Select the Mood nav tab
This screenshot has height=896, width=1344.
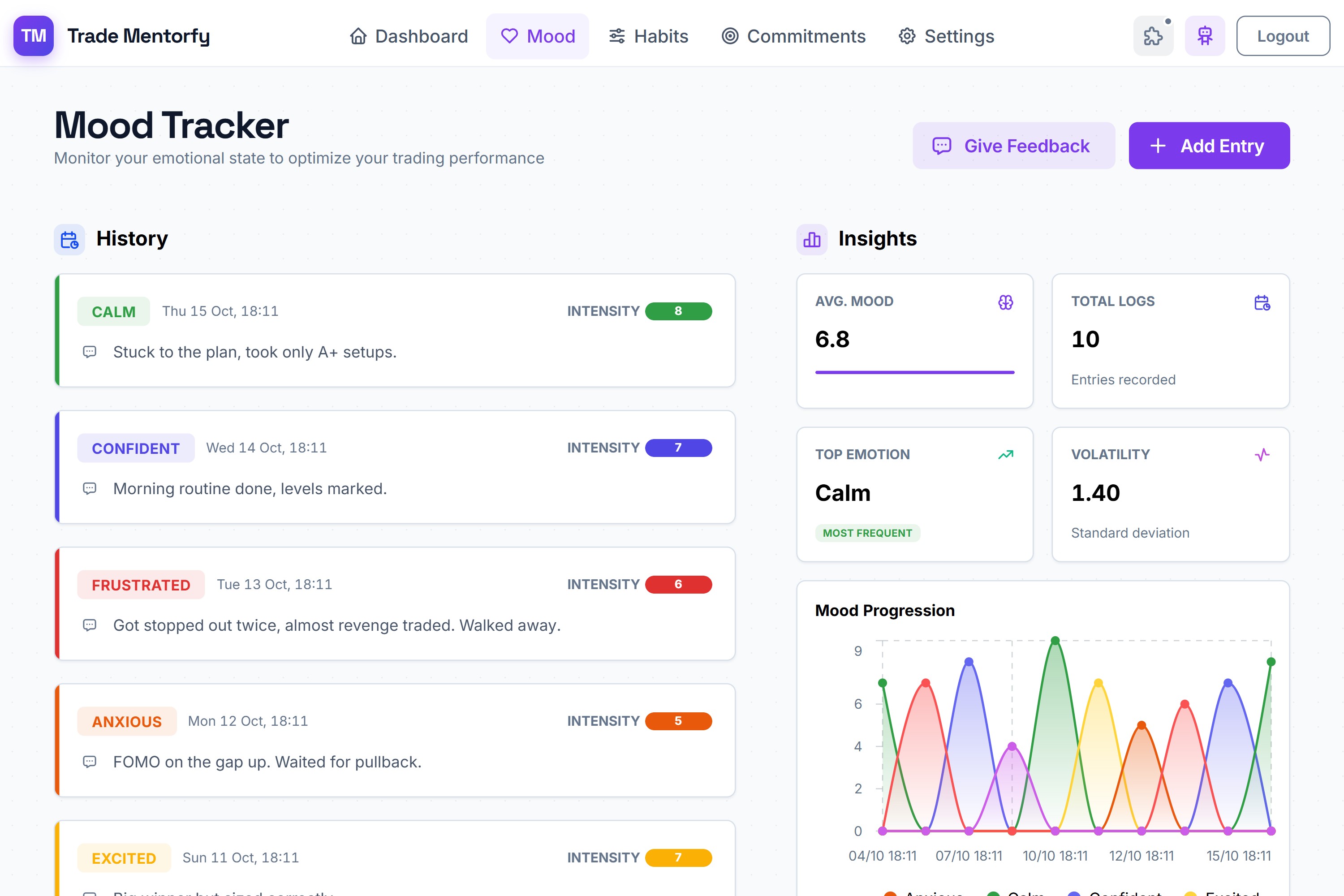(538, 36)
